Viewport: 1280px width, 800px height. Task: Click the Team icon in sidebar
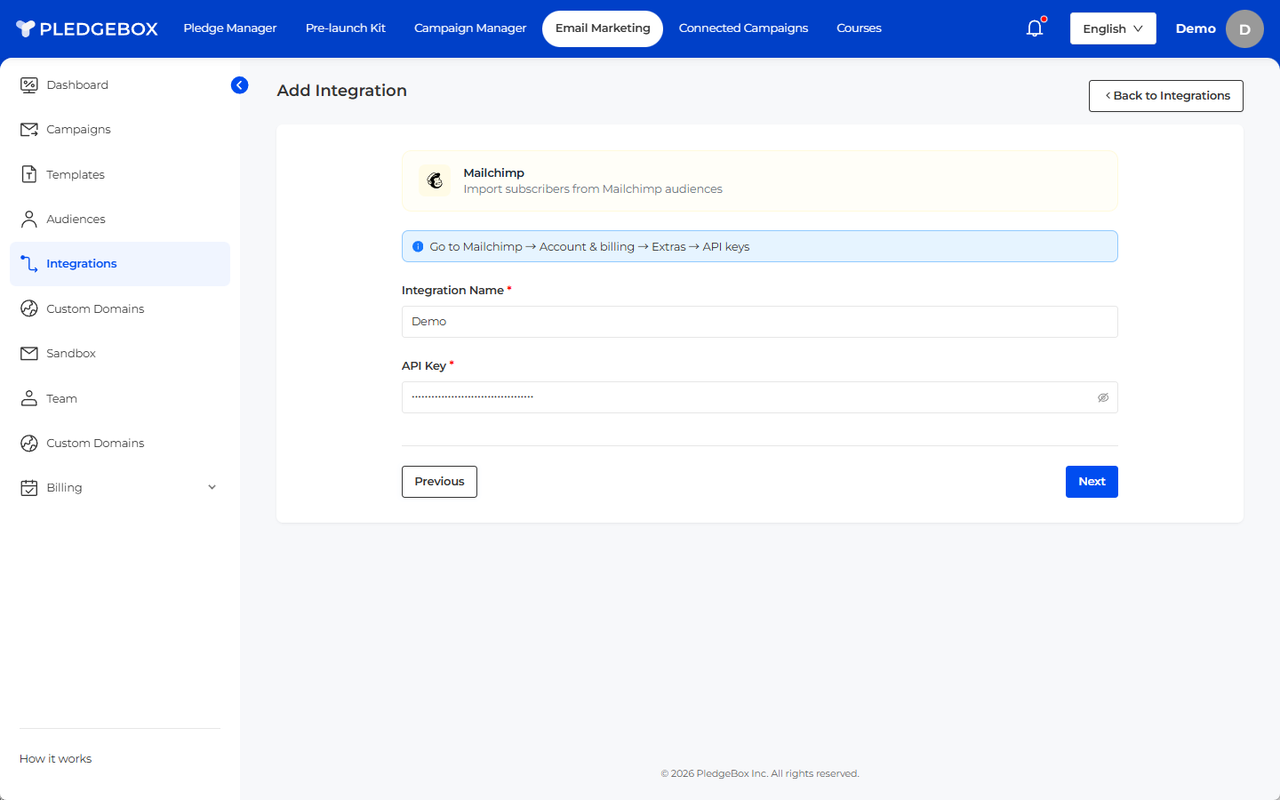pos(29,399)
